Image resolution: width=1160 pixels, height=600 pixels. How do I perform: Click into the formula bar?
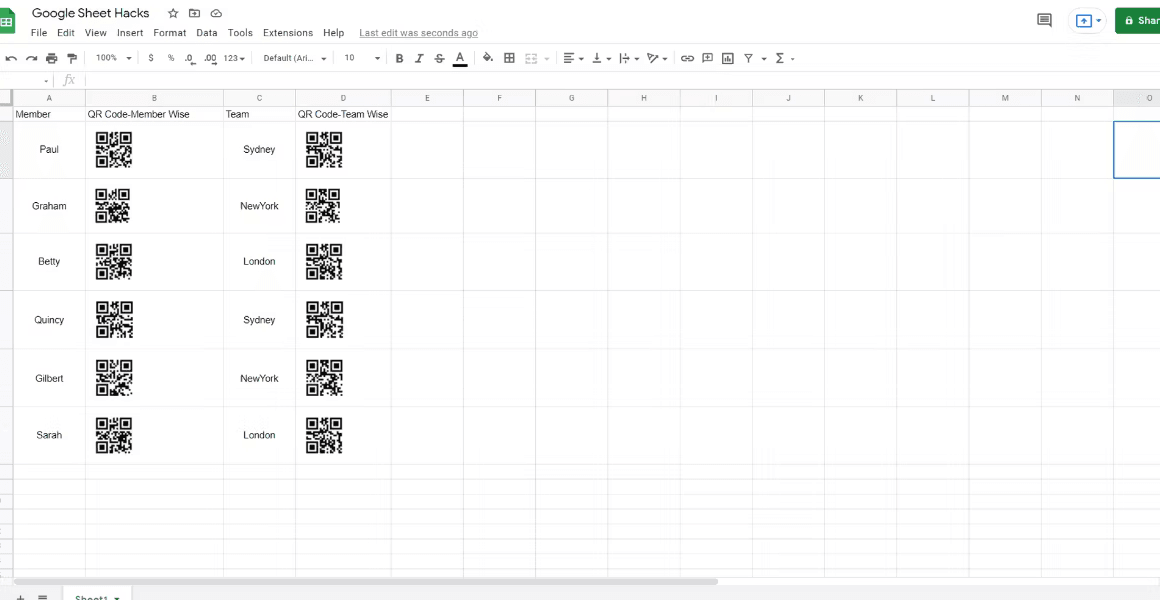[x=621, y=80]
